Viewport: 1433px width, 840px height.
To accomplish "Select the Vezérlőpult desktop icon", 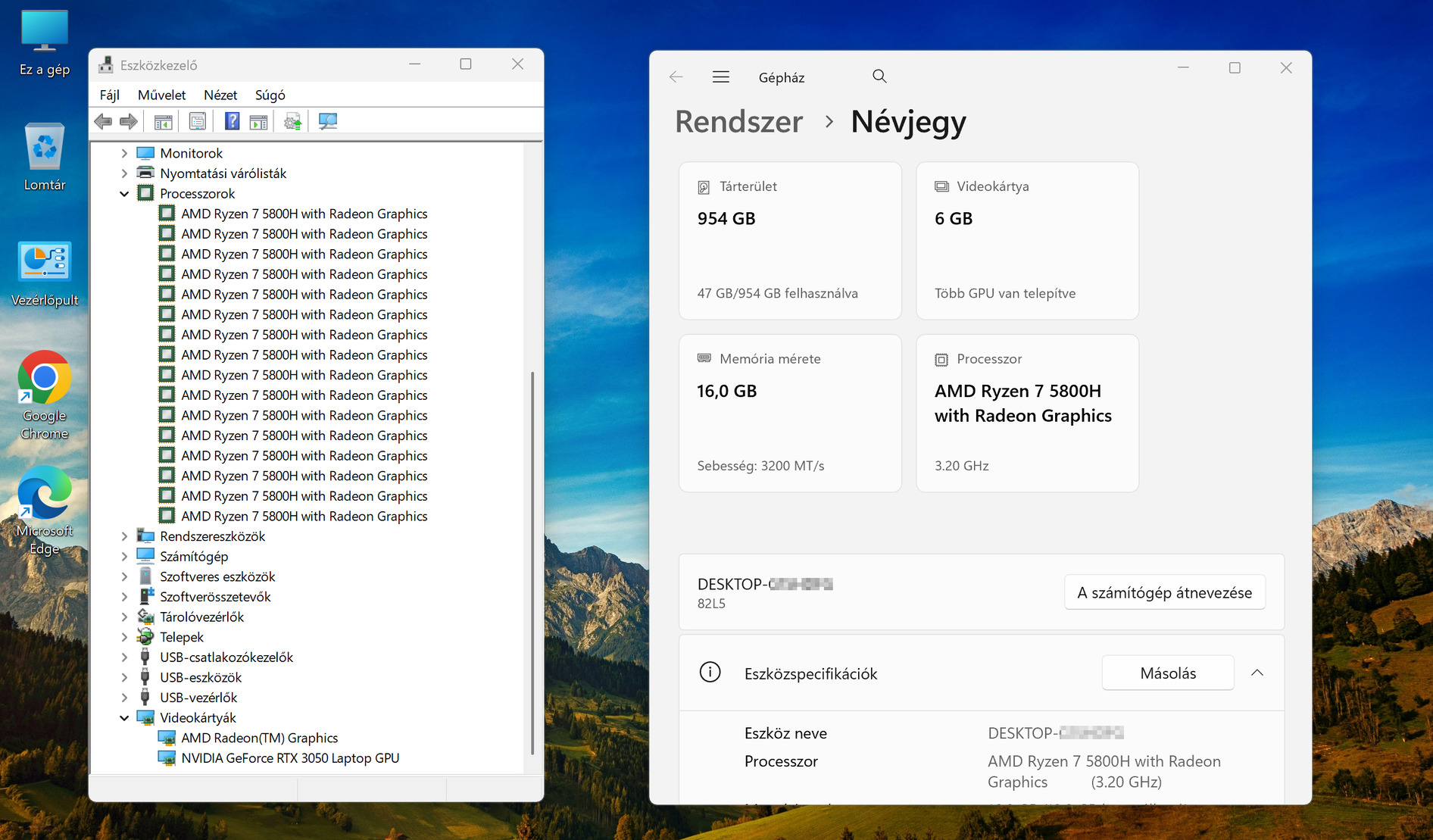I will point(45,274).
